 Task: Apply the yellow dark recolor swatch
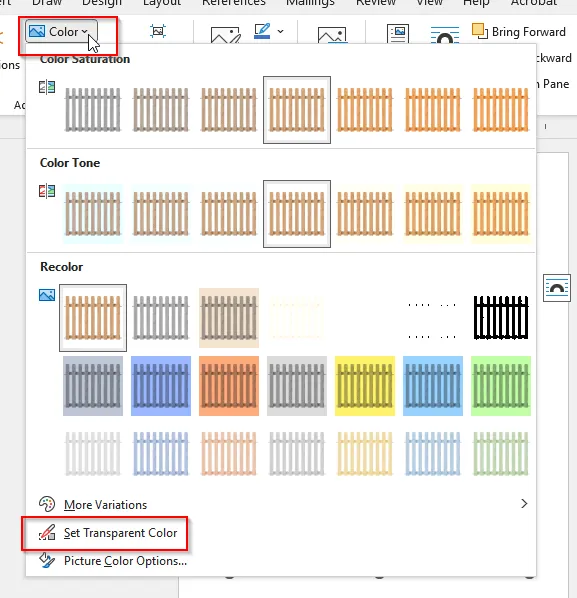[365, 386]
